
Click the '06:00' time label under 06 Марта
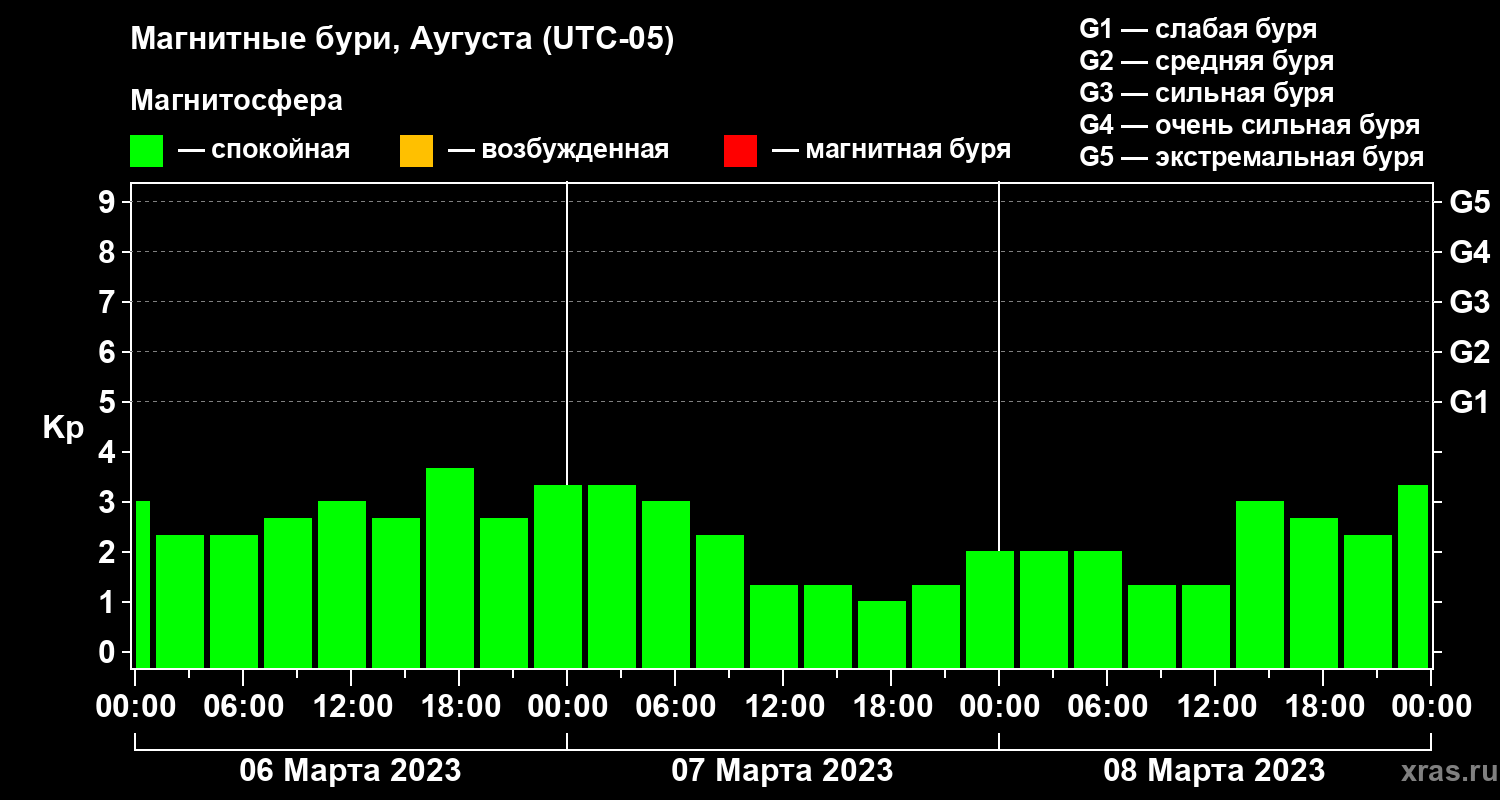242,706
